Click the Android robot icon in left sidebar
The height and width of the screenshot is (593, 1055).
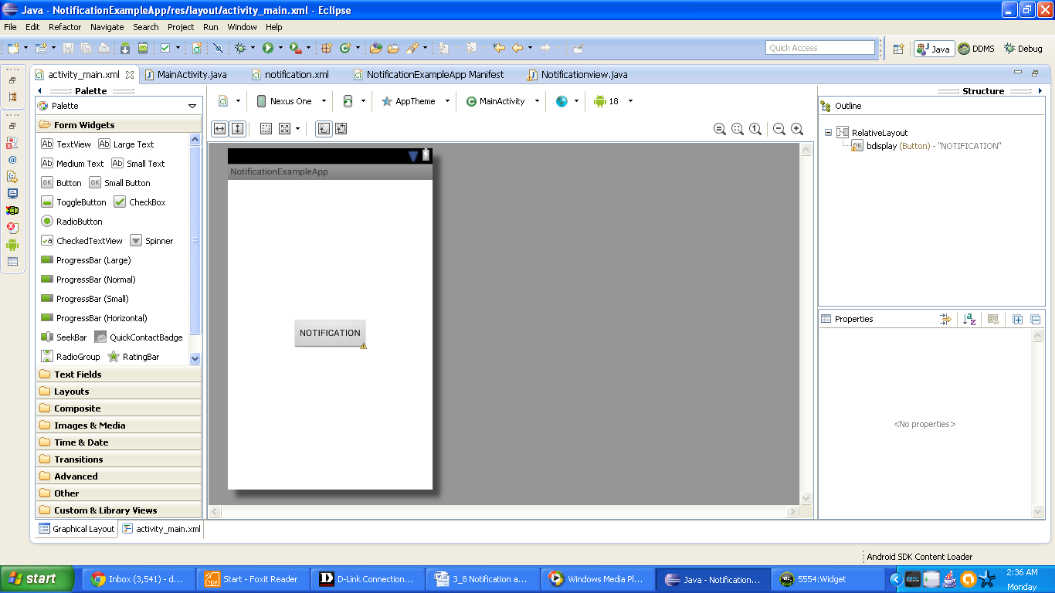12,245
